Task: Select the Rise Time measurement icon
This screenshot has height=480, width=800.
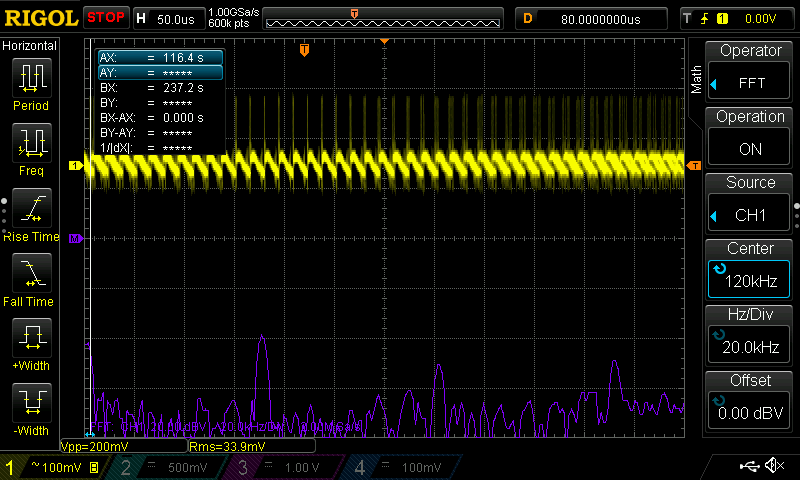Action: point(31,208)
